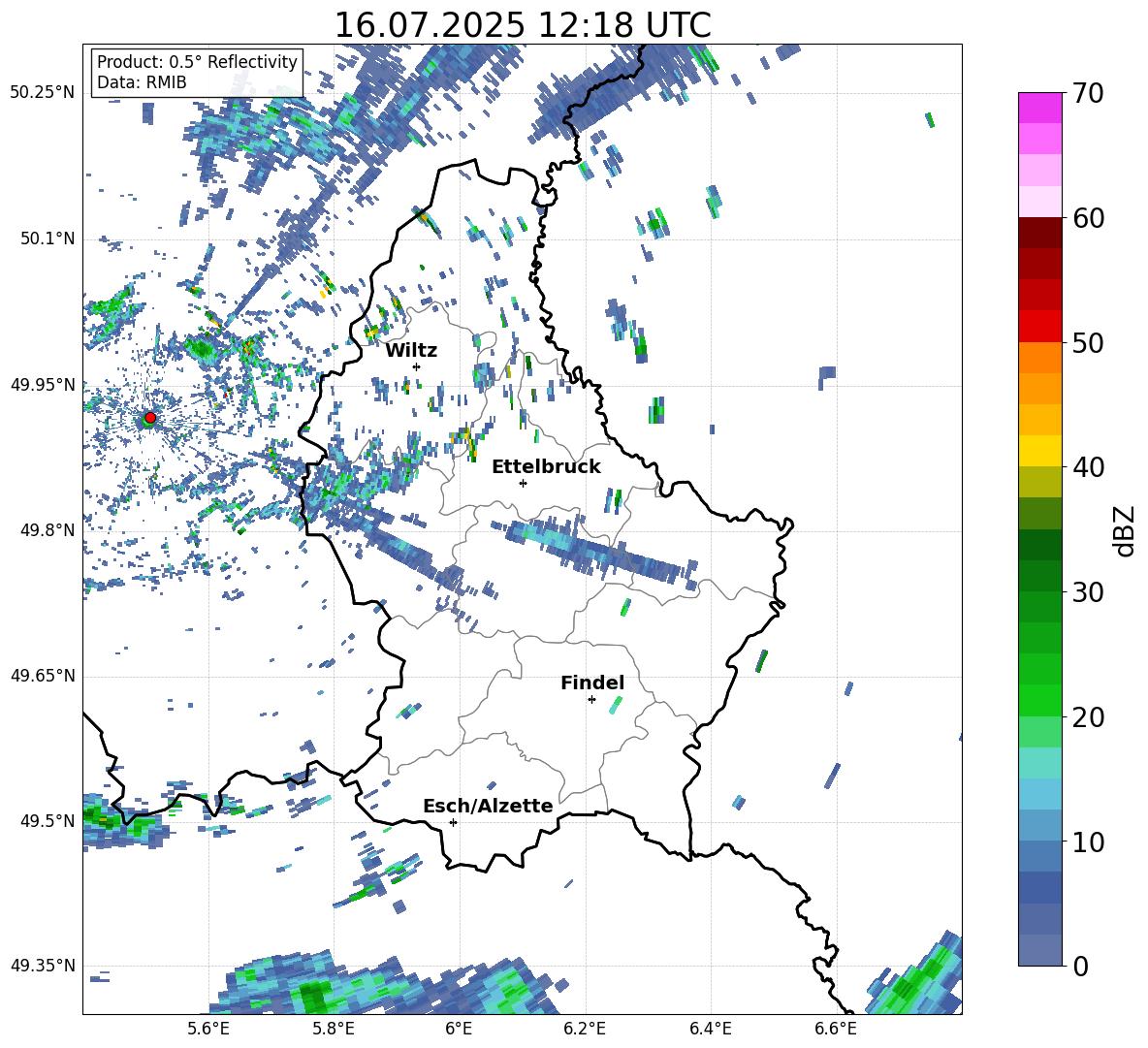Click the long echo band south of Ettelbruck

(593, 551)
